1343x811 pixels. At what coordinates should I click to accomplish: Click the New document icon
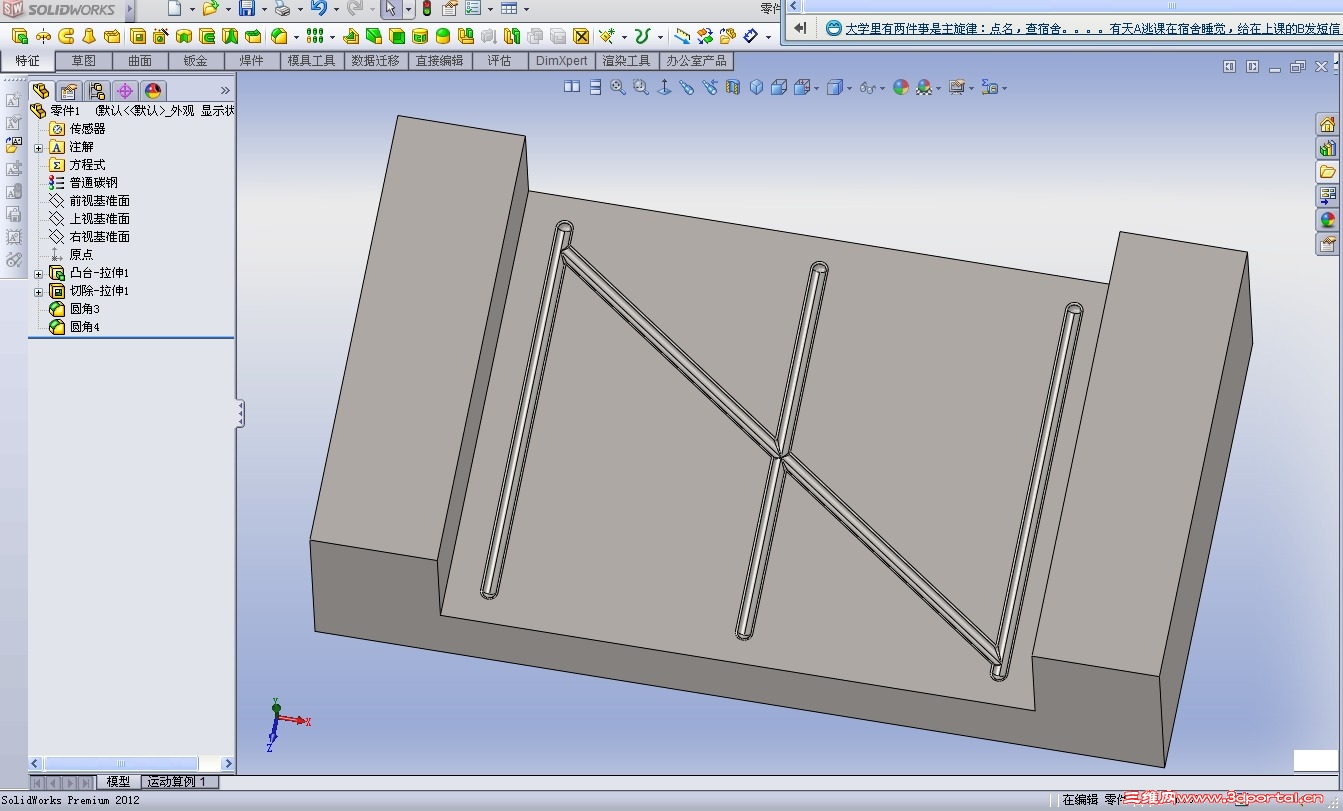(x=174, y=9)
